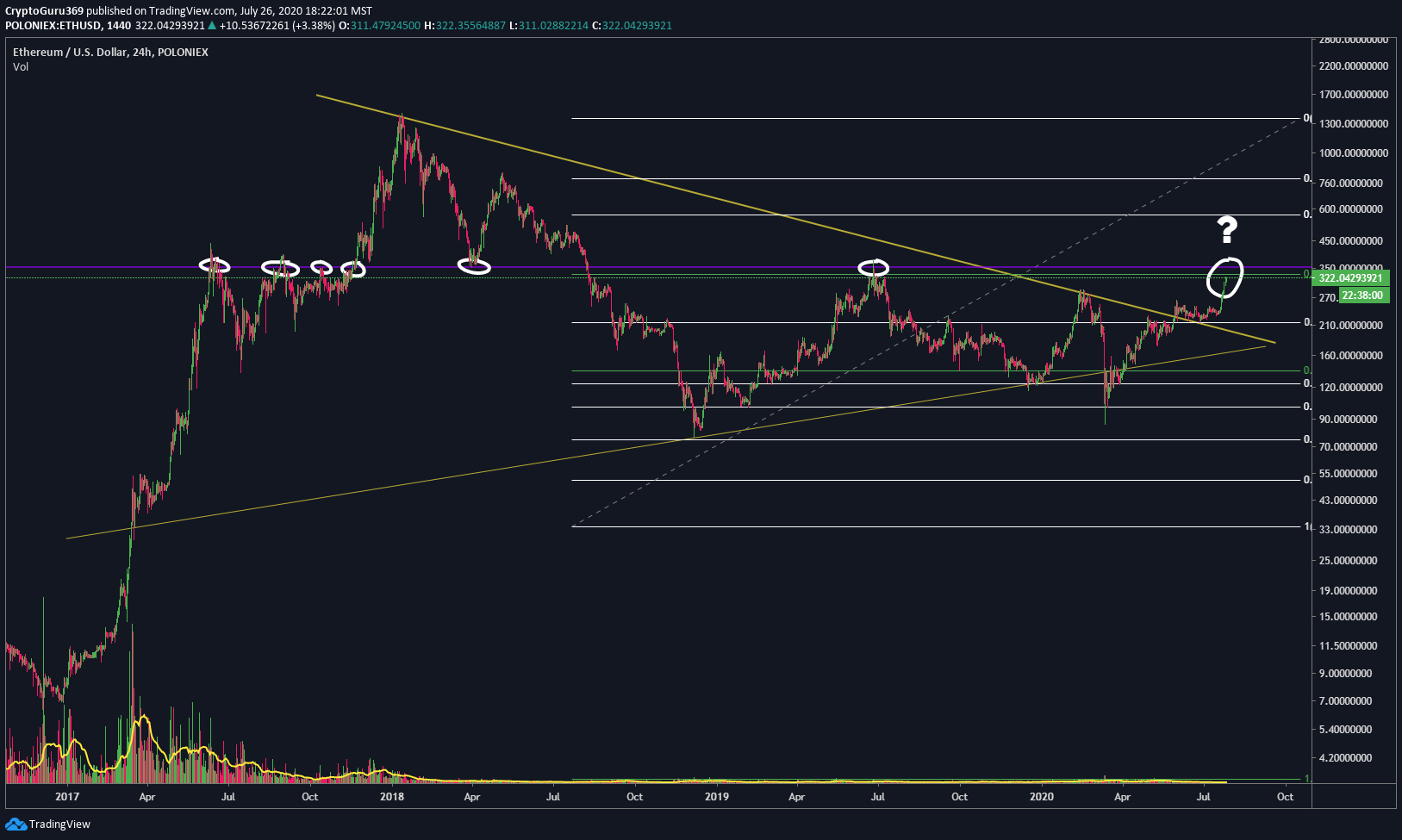Click the 2020 label on the time axis
The image size is (1402, 840).
(1042, 797)
